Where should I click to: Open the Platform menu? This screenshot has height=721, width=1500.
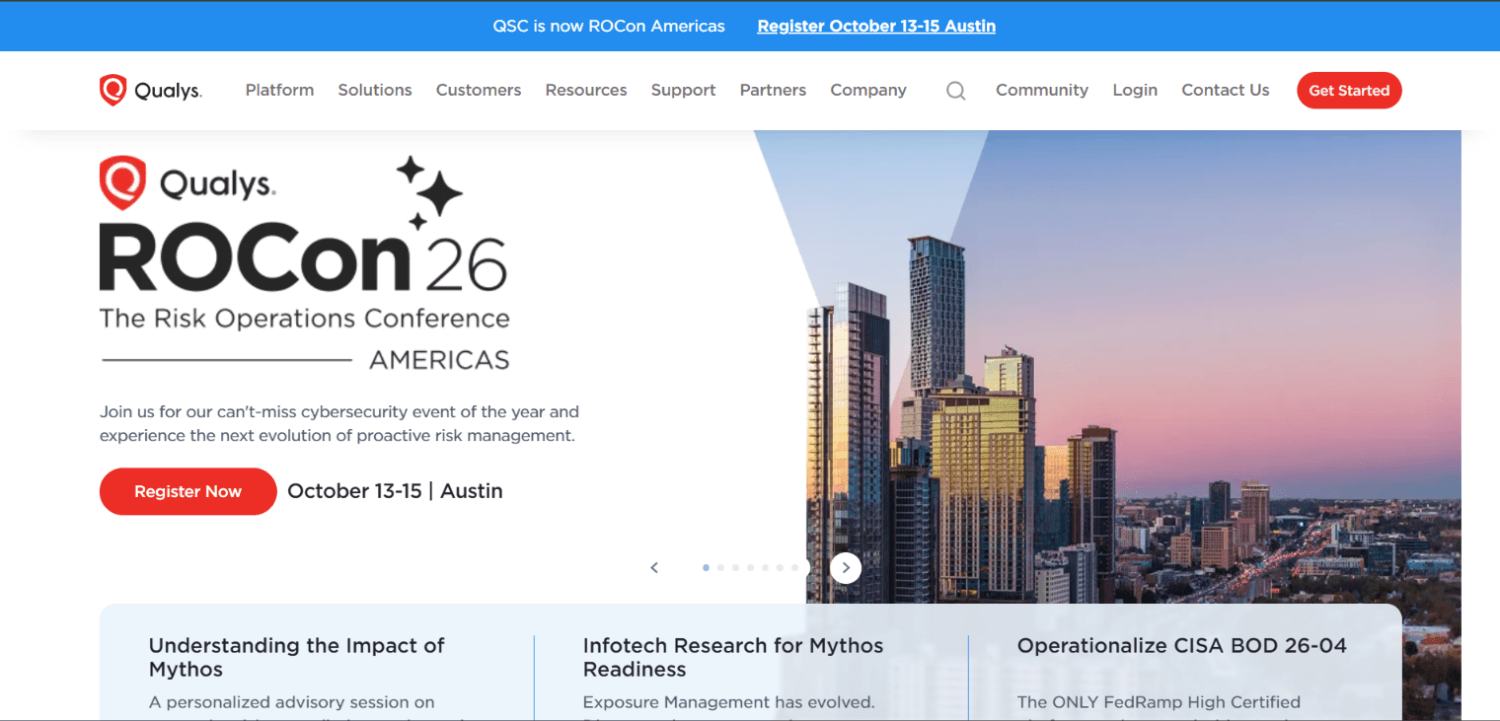point(280,90)
